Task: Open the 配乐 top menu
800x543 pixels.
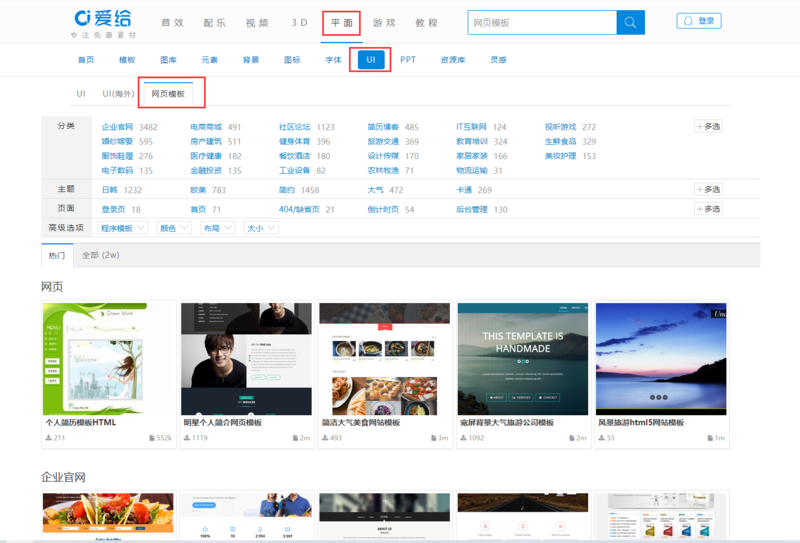Action: (x=215, y=22)
